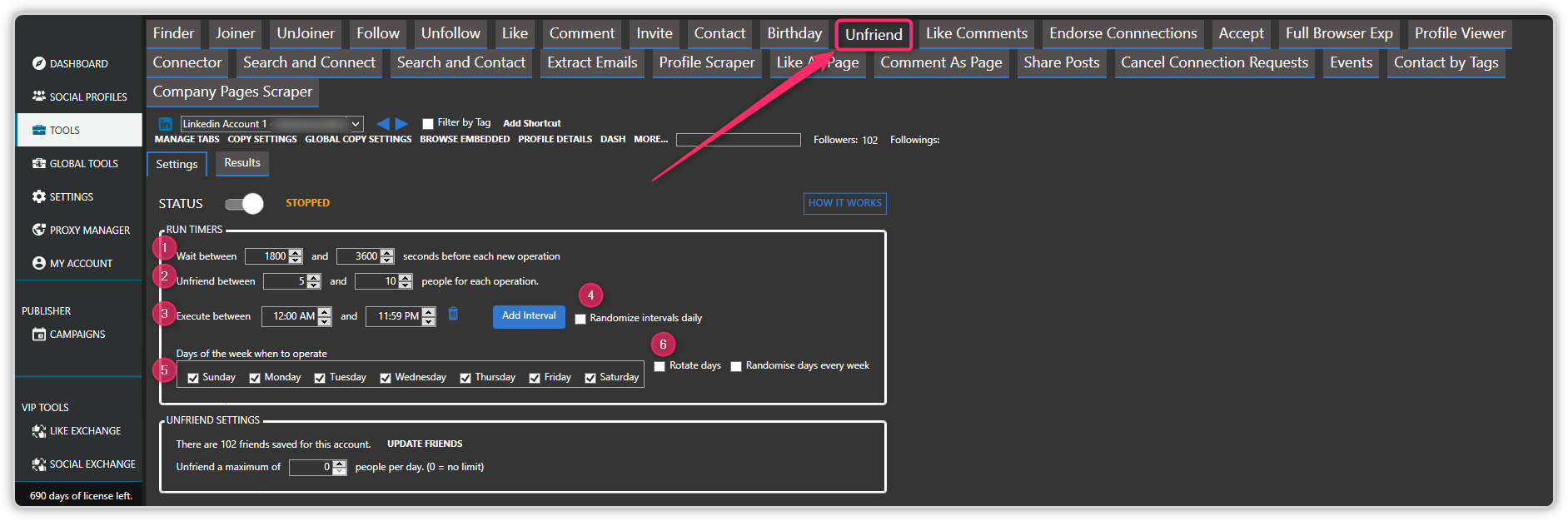Switch to the Results tab
The width and height of the screenshot is (1568, 521).
click(242, 163)
